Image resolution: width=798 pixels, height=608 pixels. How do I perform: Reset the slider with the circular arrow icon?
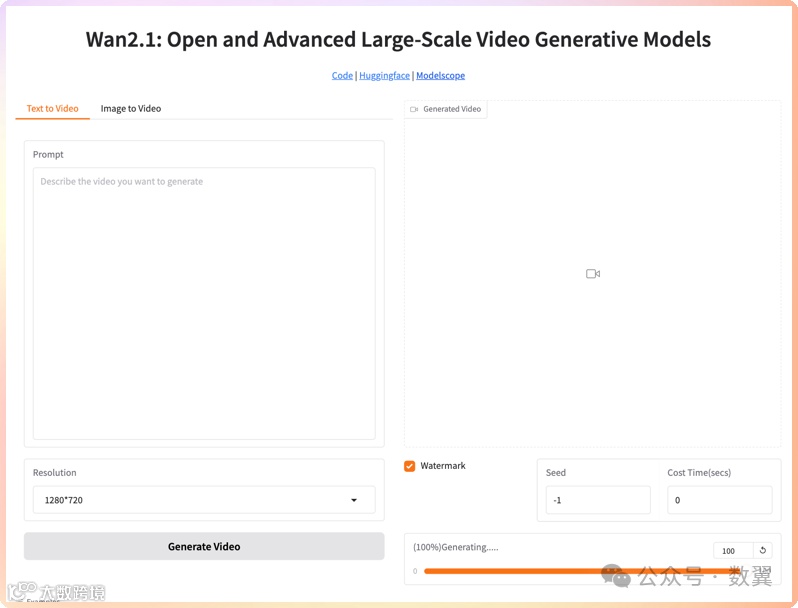pos(762,550)
